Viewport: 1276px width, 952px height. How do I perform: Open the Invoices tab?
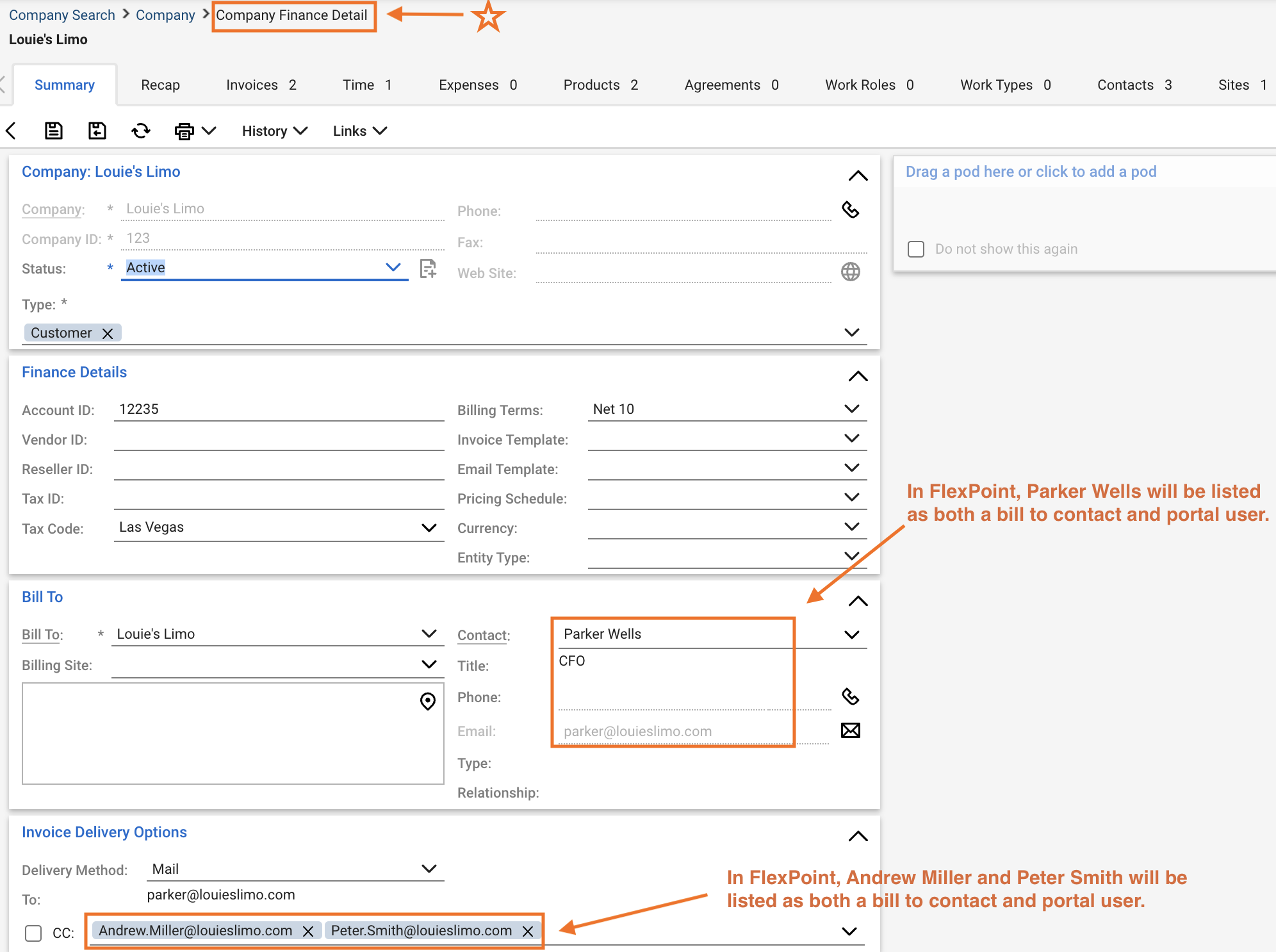pyautogui.click(x=261, y=85)
